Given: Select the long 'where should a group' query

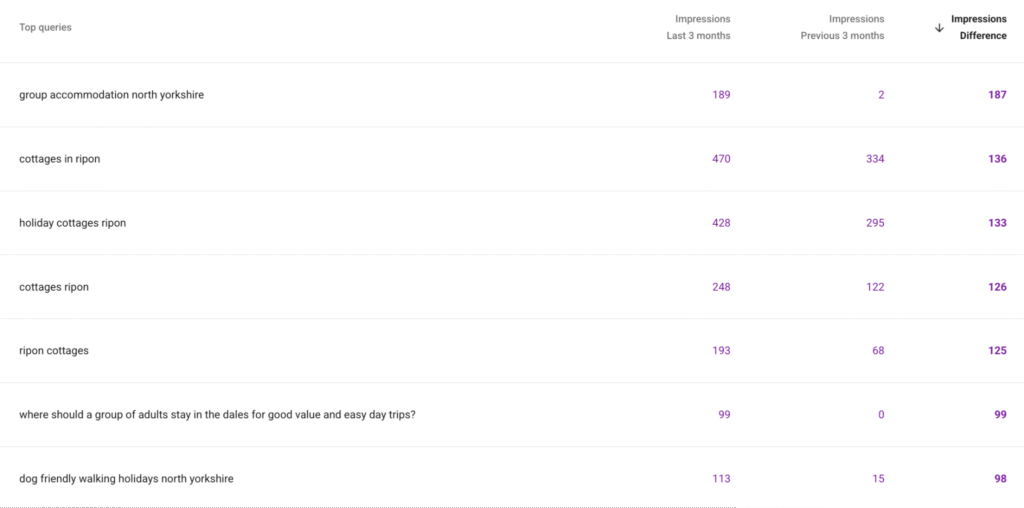Looking at the screenshot, I should point(217,415).
